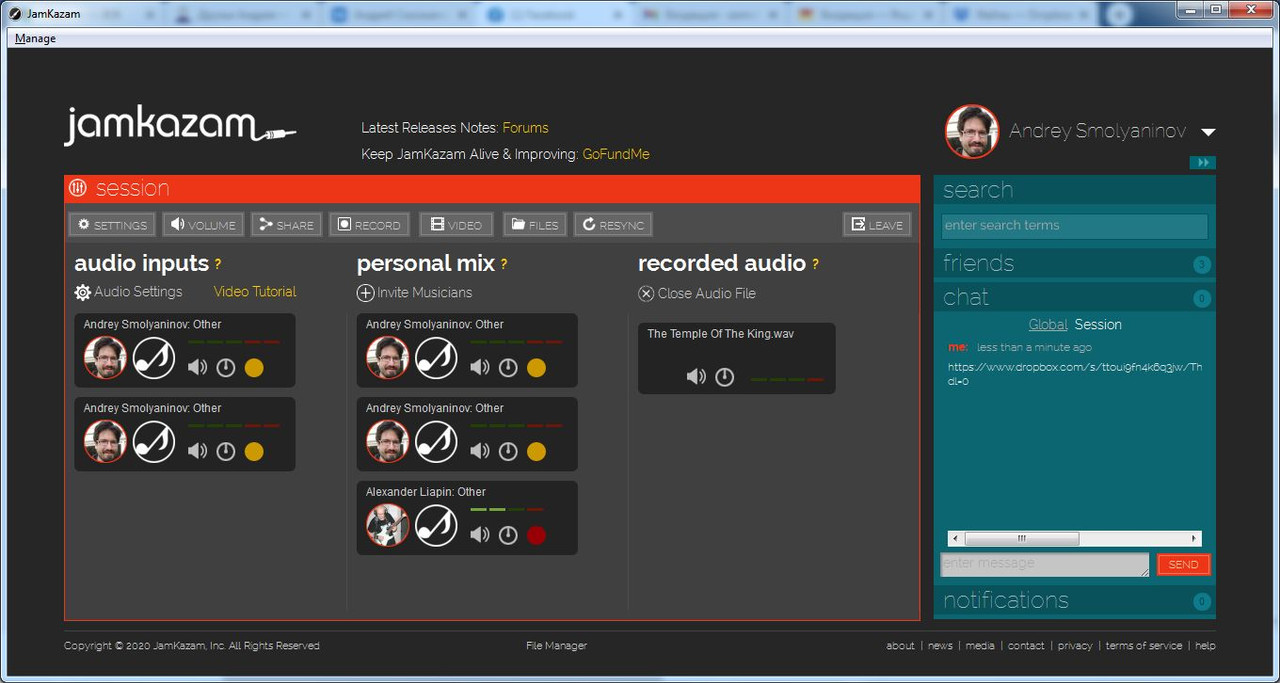Click instrument icon on Alexander Liapin track
Image resolution: width=1280 pixels, height=683 pixels.
click(x=435, y=525)
